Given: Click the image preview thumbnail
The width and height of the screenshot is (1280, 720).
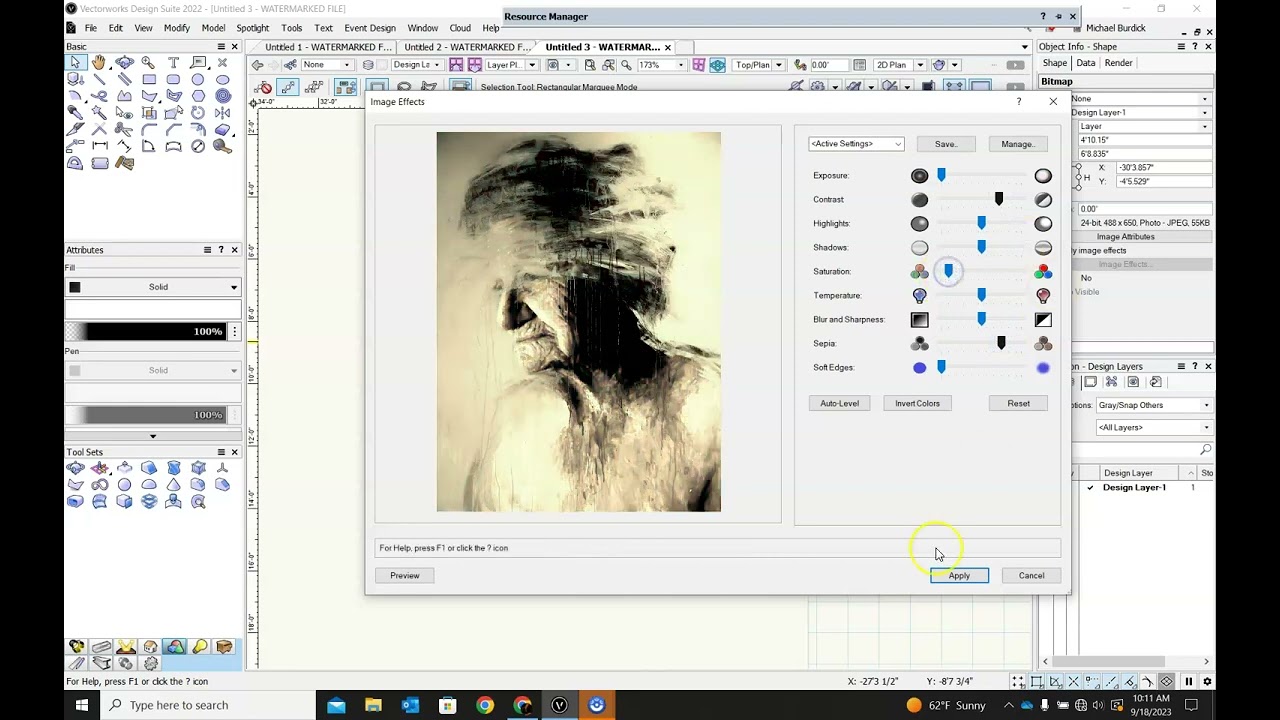Looking at the screenshot, I should pyautogui.click(x=578, y=322).
